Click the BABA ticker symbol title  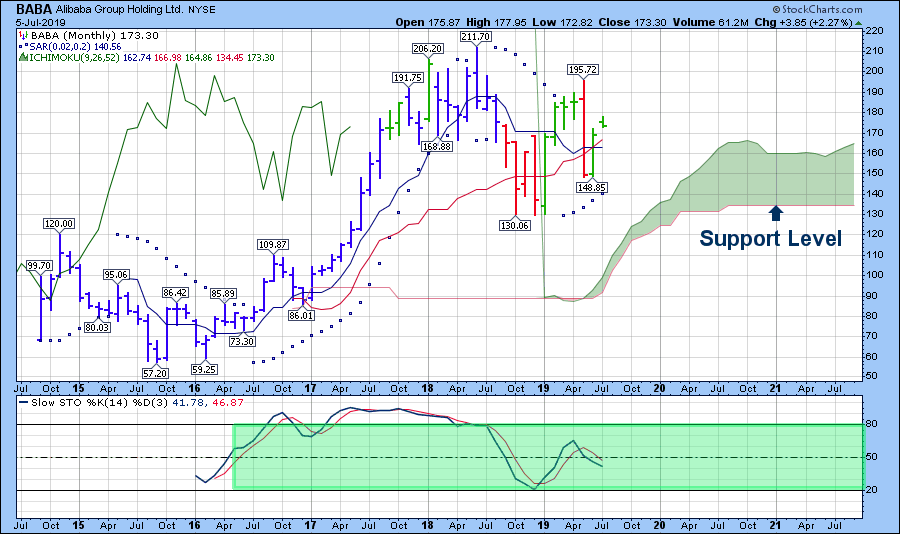coord(36,7)
